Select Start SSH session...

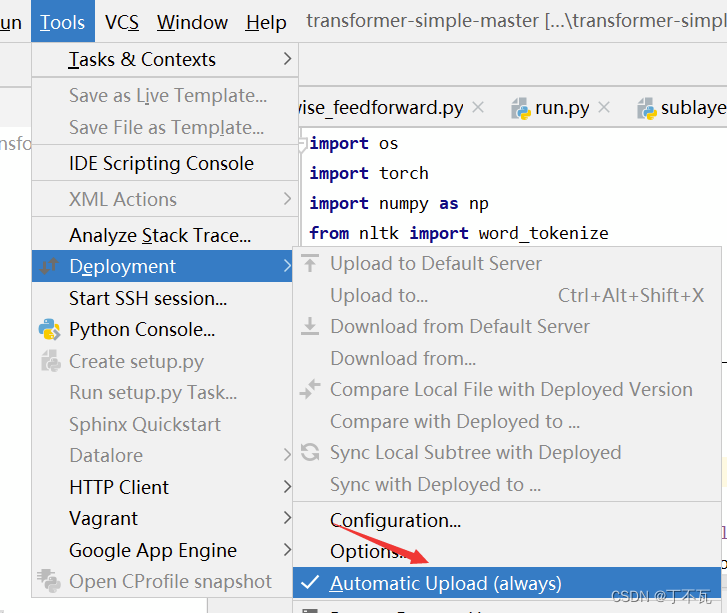(x=148, y=298)
